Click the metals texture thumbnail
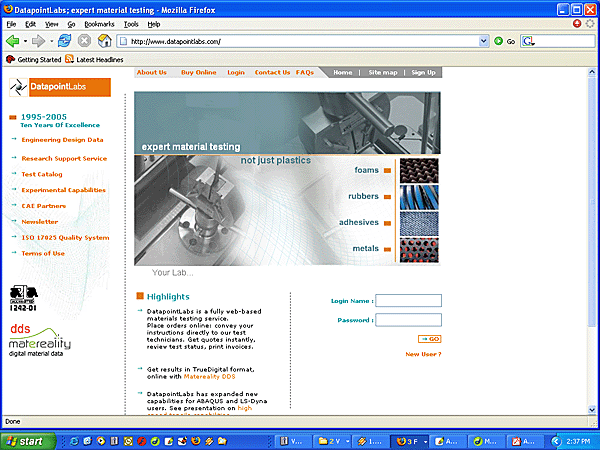600x450 pixels. pyautogui.click(x=419, y=250)
